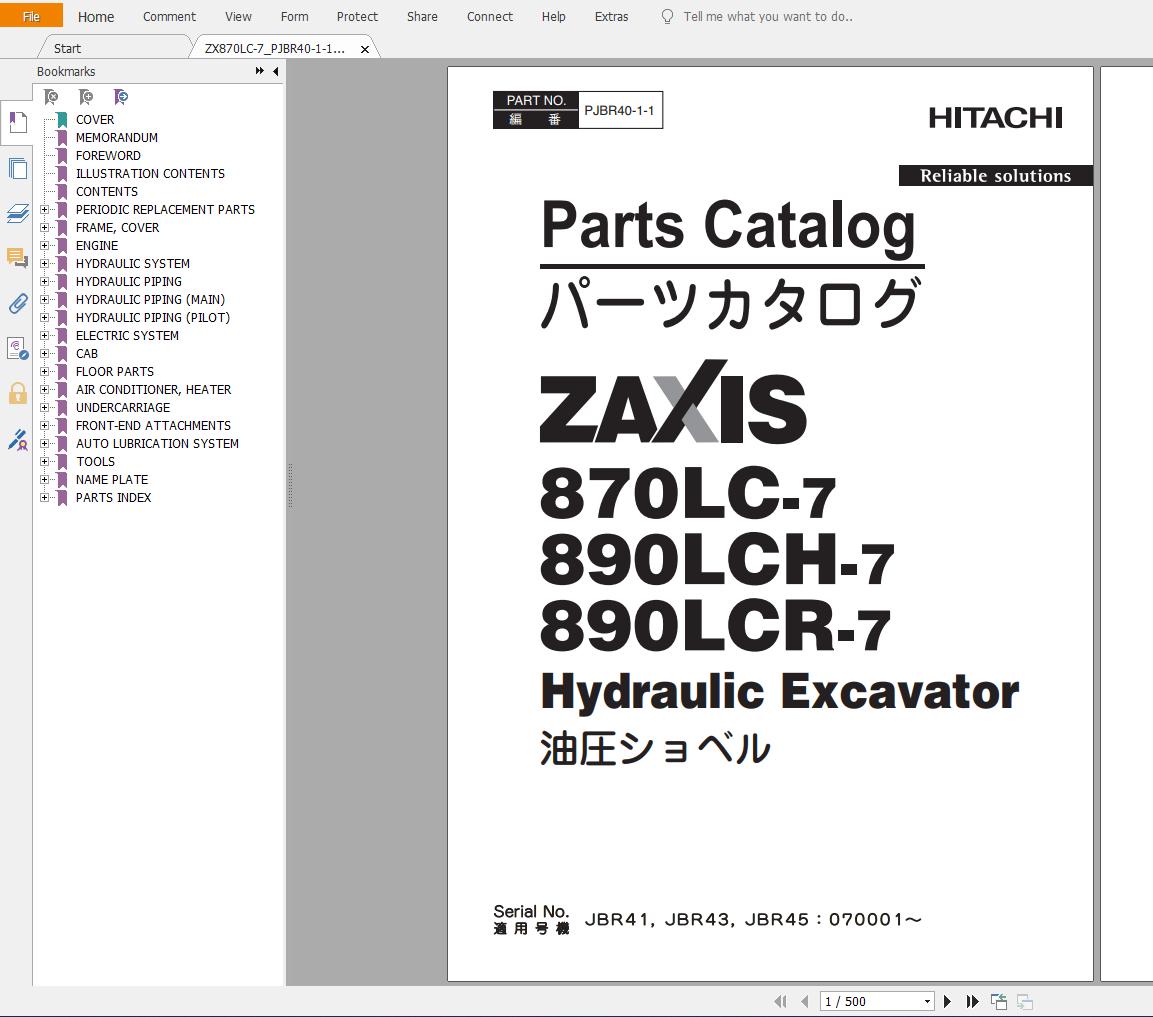This screenshot has height=1017, width=1153.
Task: Click the next view icon in status bar
Action: click(x=1025, y=1001)
